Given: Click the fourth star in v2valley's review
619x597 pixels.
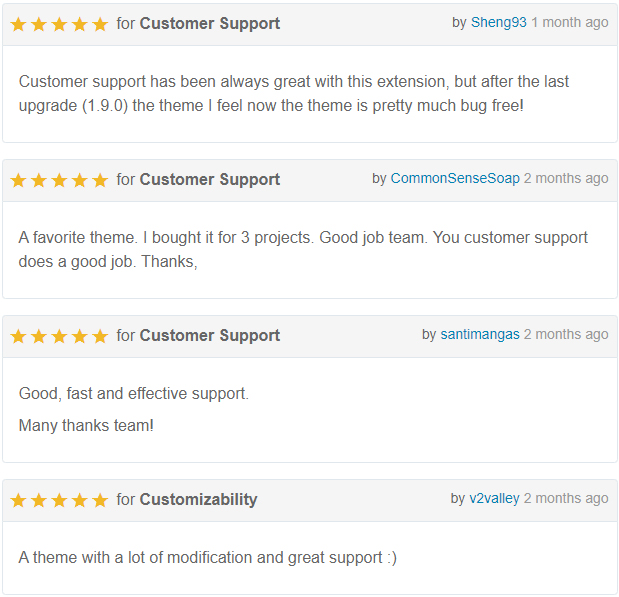Looking at the screenshot, I should point(80,500).
